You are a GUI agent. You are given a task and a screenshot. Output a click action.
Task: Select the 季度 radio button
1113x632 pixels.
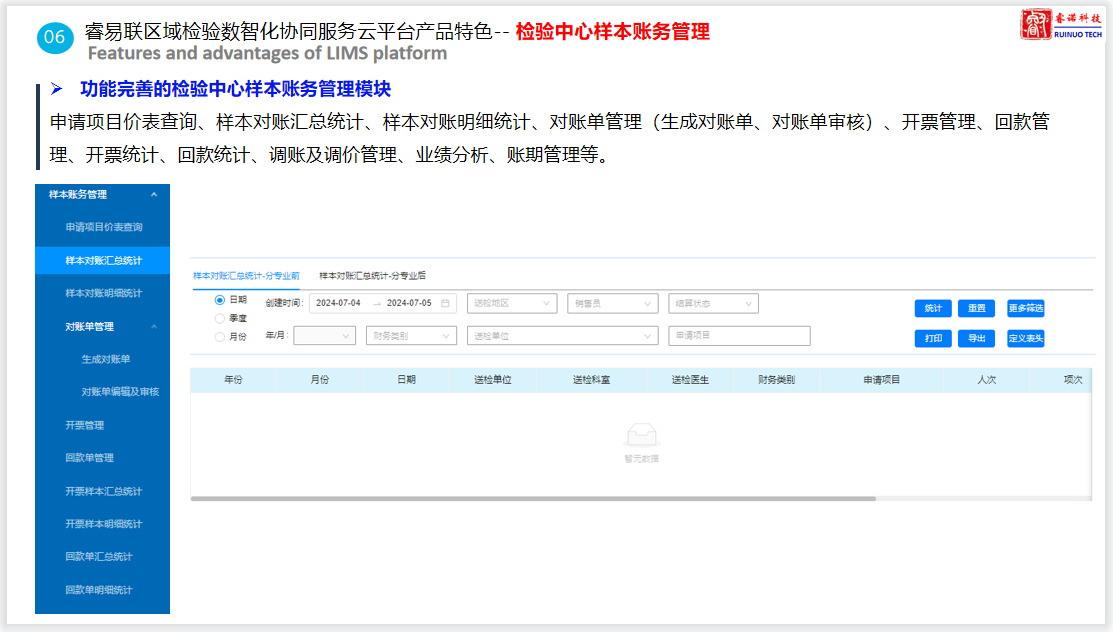[220, 318]
